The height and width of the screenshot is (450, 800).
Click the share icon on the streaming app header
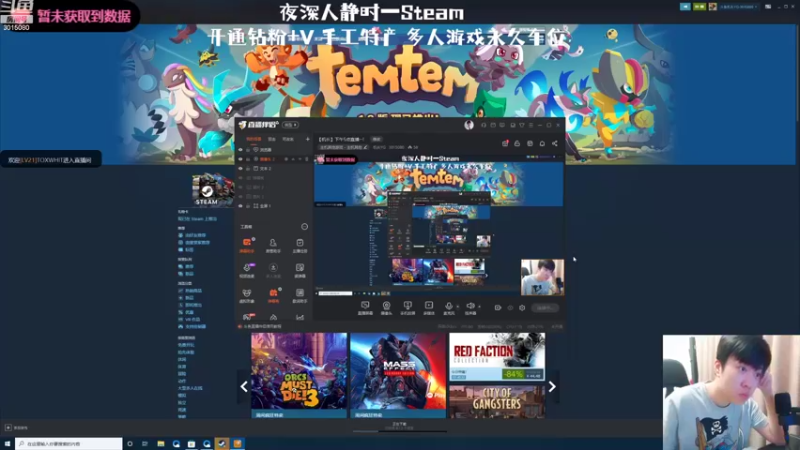click(555, 143)
